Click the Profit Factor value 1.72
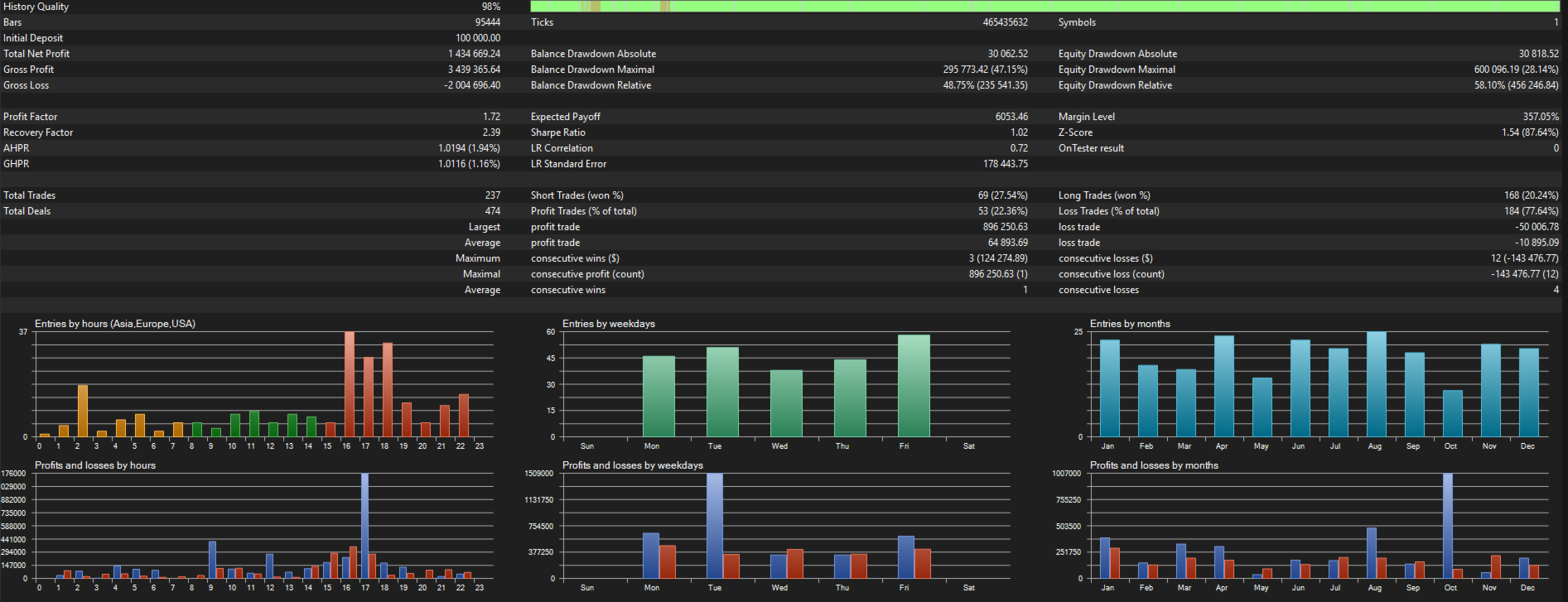The width and height of the screenshot is (1568, 602). click(491, 117)
